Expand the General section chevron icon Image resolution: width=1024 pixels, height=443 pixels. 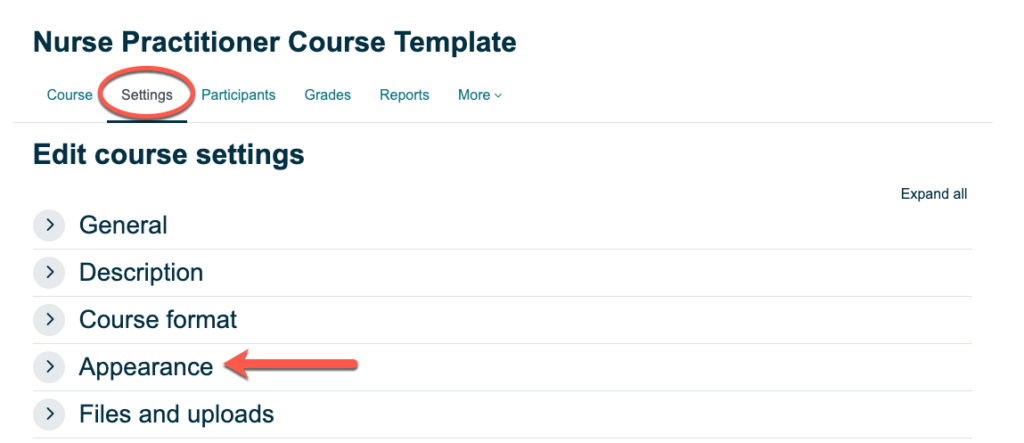point(48,225)
